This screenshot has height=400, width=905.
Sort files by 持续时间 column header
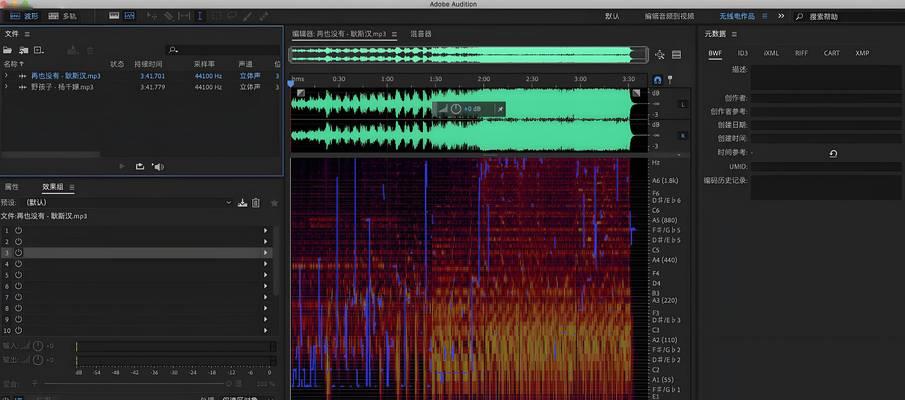pos(148,63)
